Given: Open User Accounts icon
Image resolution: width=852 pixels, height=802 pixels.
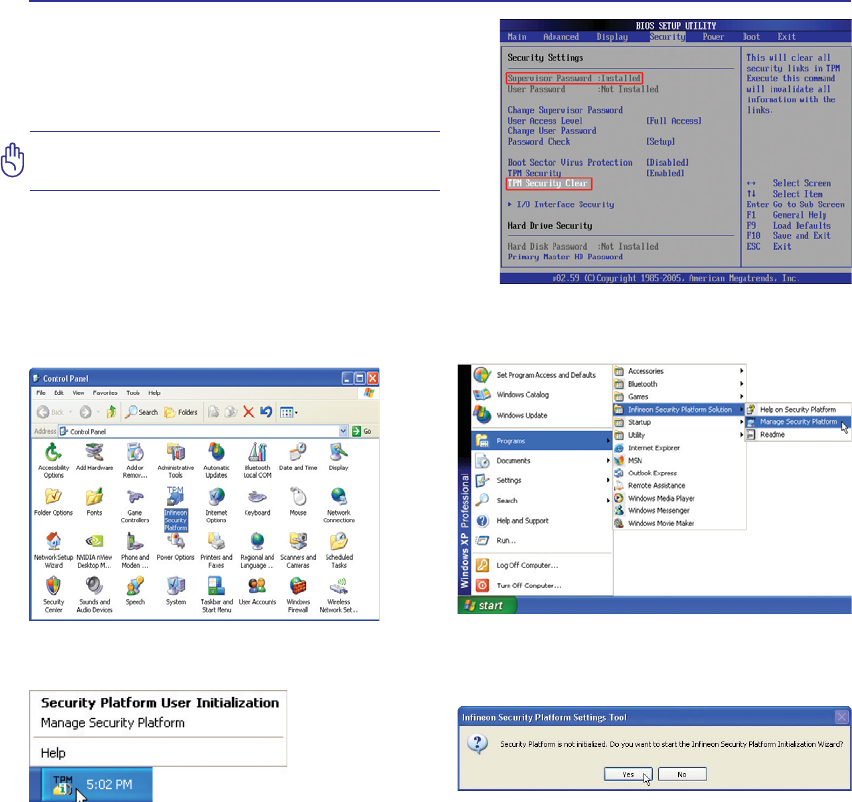Looking at the screenshot, I should click(257, 591).
